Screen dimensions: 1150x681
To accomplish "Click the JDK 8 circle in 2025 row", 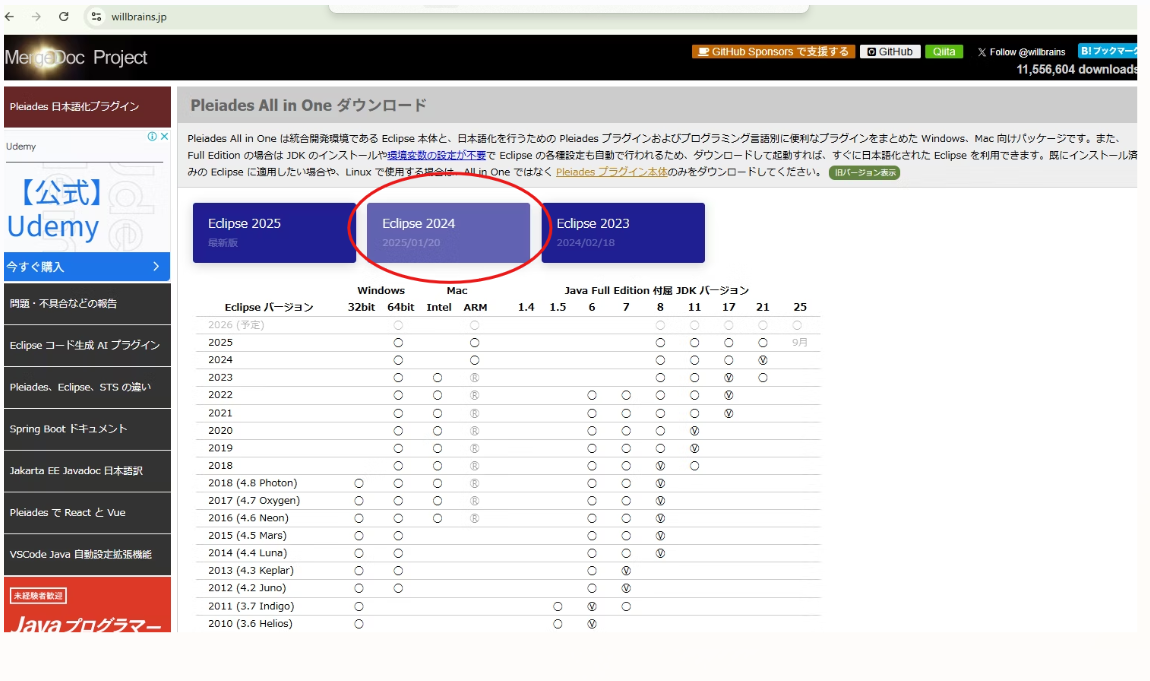I will tap(660, 342).
